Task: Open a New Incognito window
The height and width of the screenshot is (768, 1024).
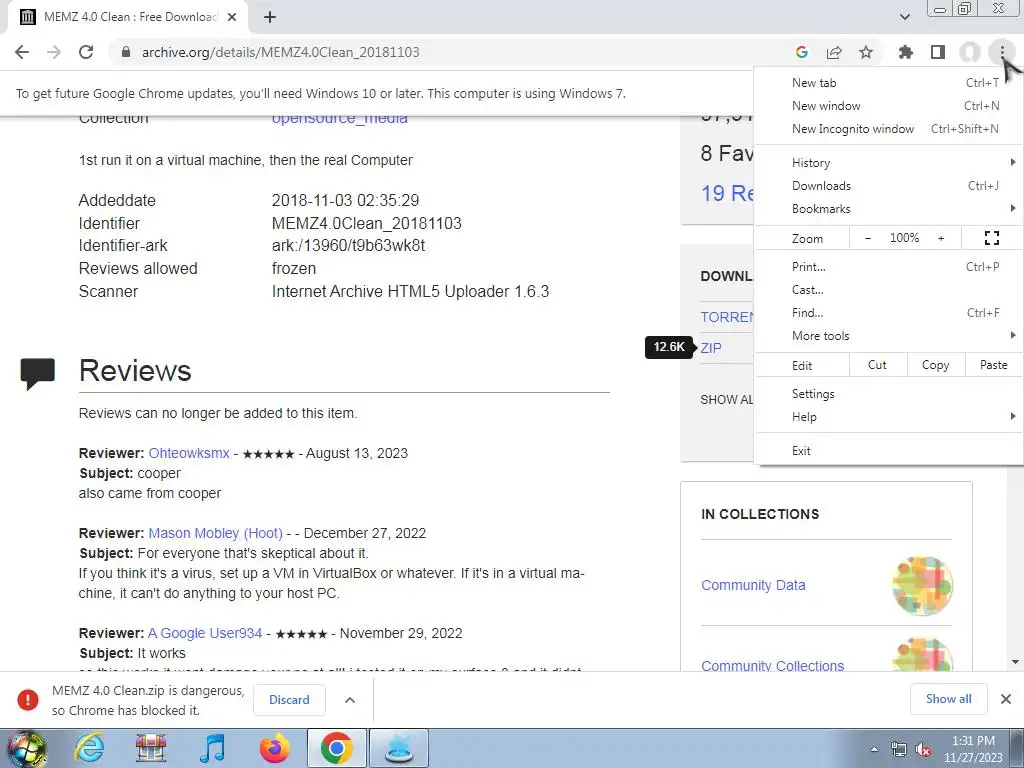Action: (888, 129)
